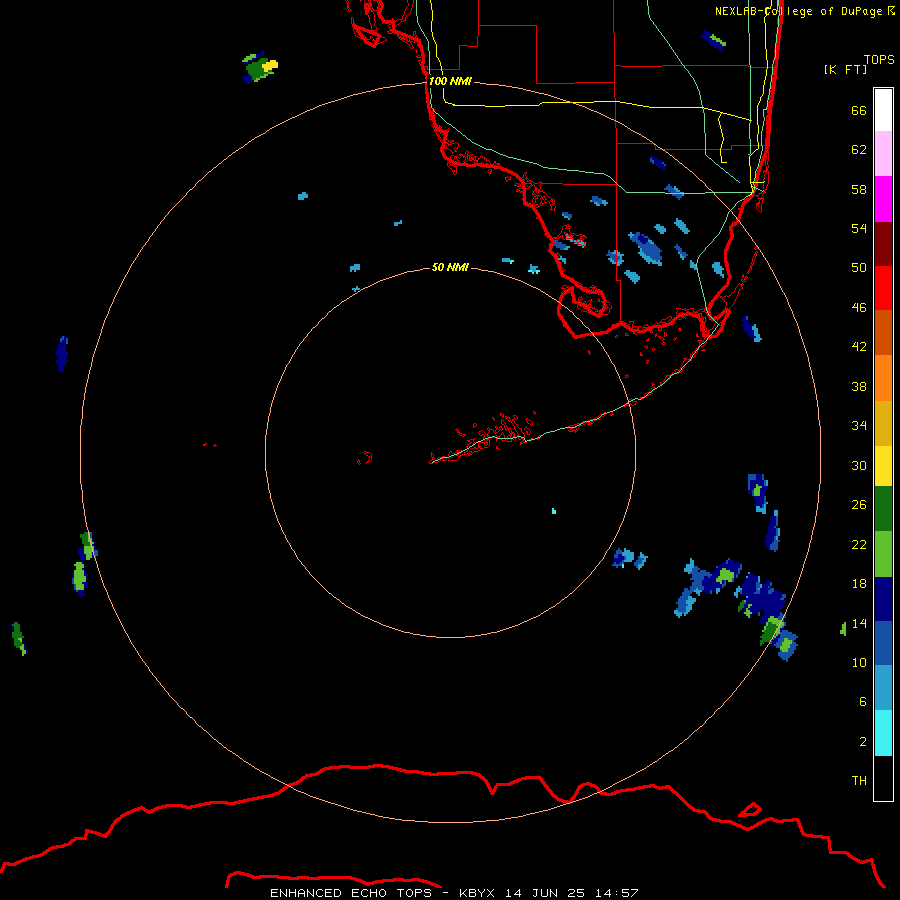Pick the dark orange color scale segment
900x900 pixels.
[883, 332]
